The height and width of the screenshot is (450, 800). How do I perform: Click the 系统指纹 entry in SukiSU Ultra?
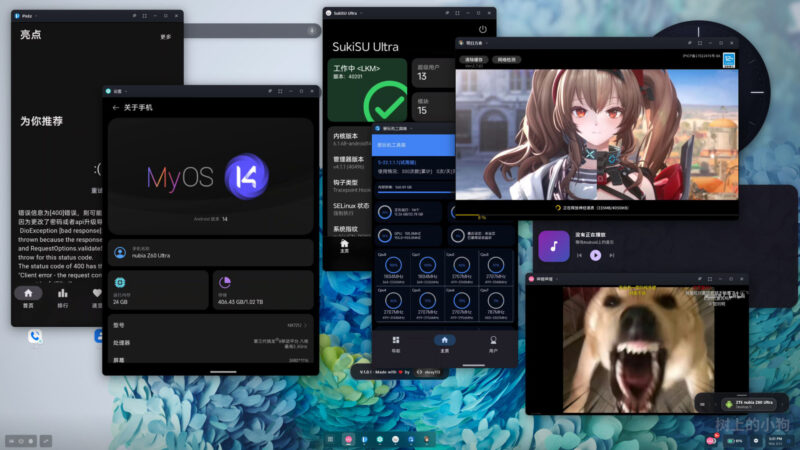point(352,231)
